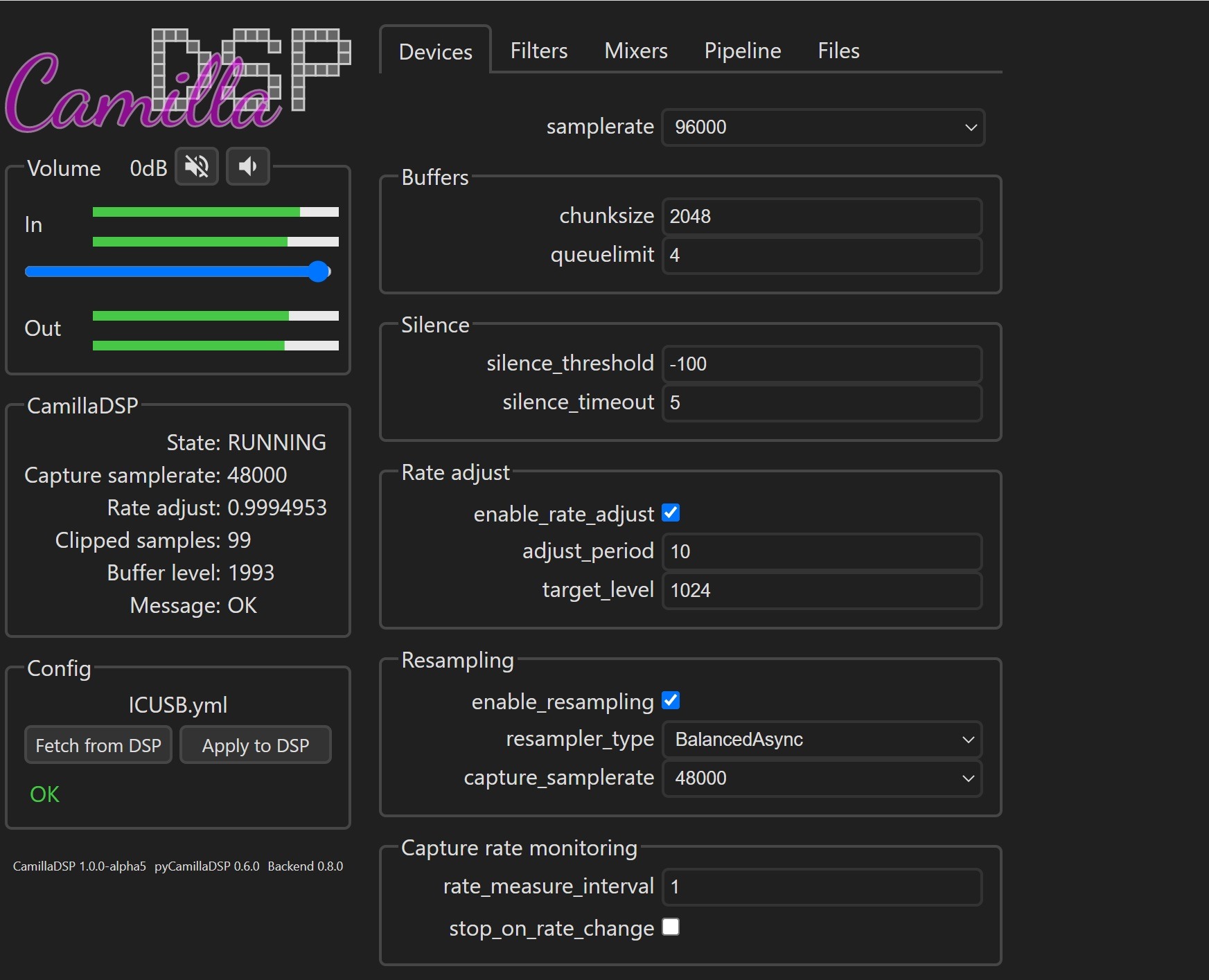Click the 'Rate adjust: 0.9994953' text
This screenshot has height=980, width=1209.
pyautogui.click(x=217, y=508)
